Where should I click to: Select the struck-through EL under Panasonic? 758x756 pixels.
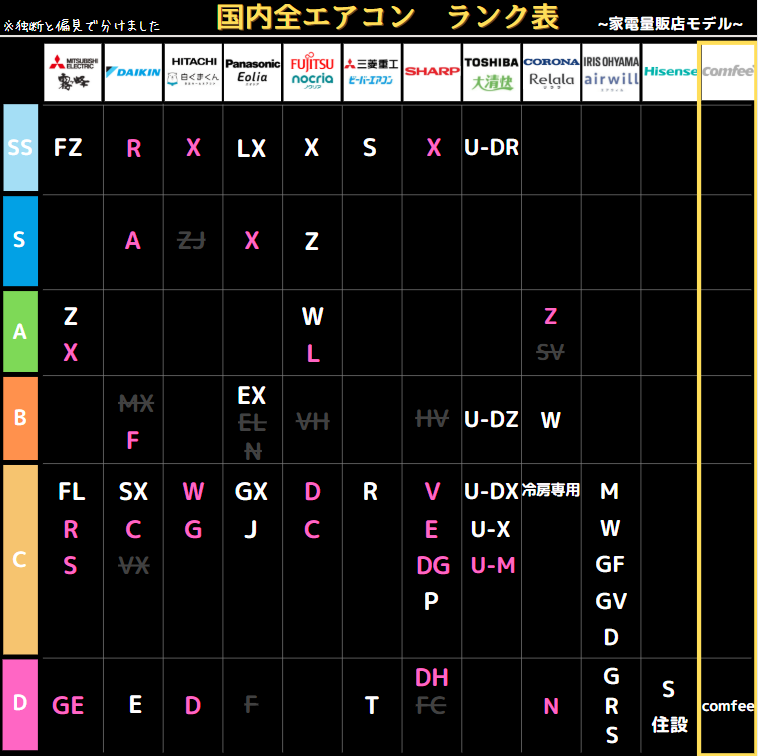click(x=252, y=423)
